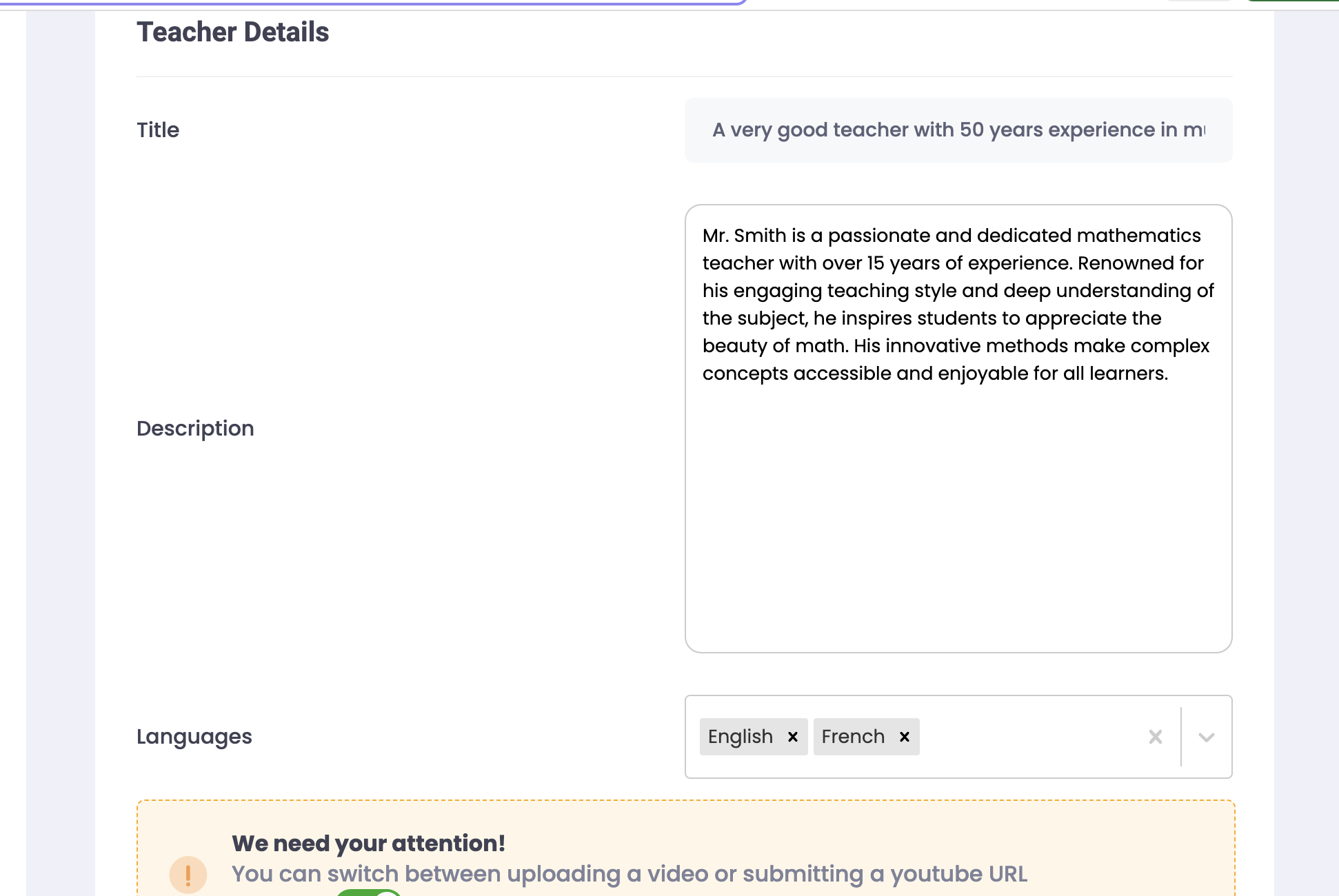
Task: Click the French language chip label
Action: pyautogui.click(x=853, y=737)
